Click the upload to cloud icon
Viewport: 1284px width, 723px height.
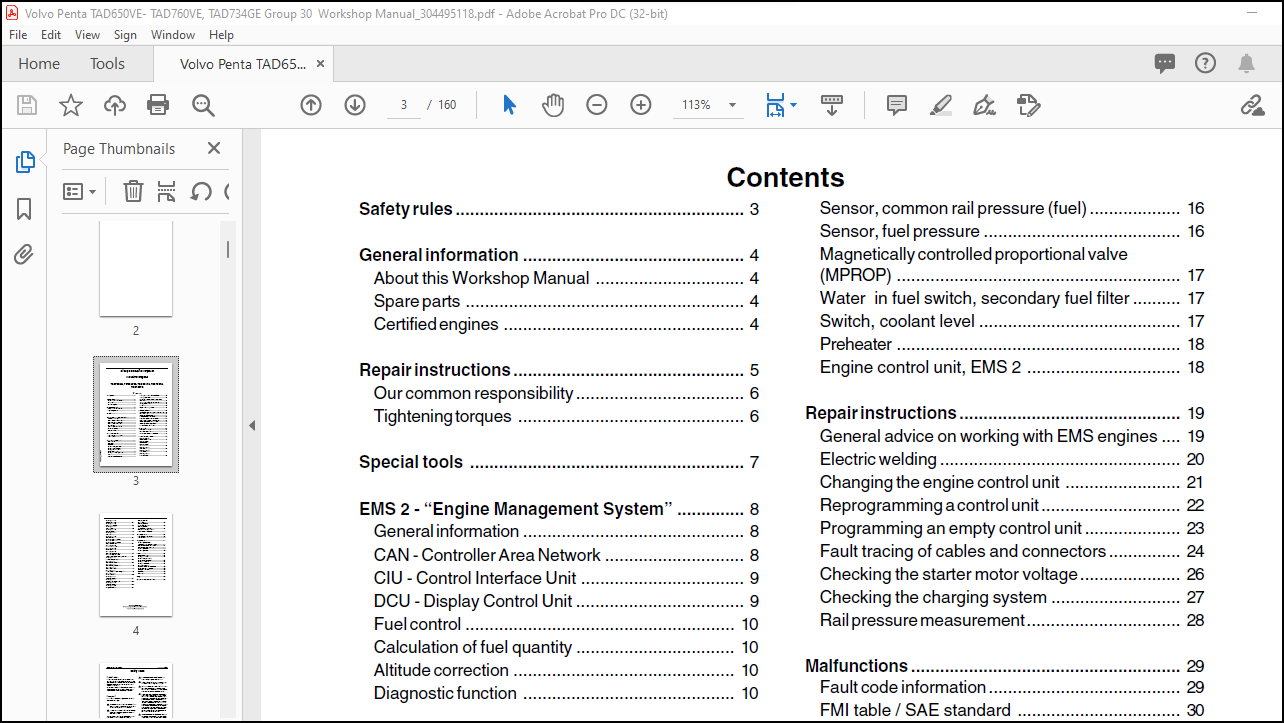click(115, 105)
